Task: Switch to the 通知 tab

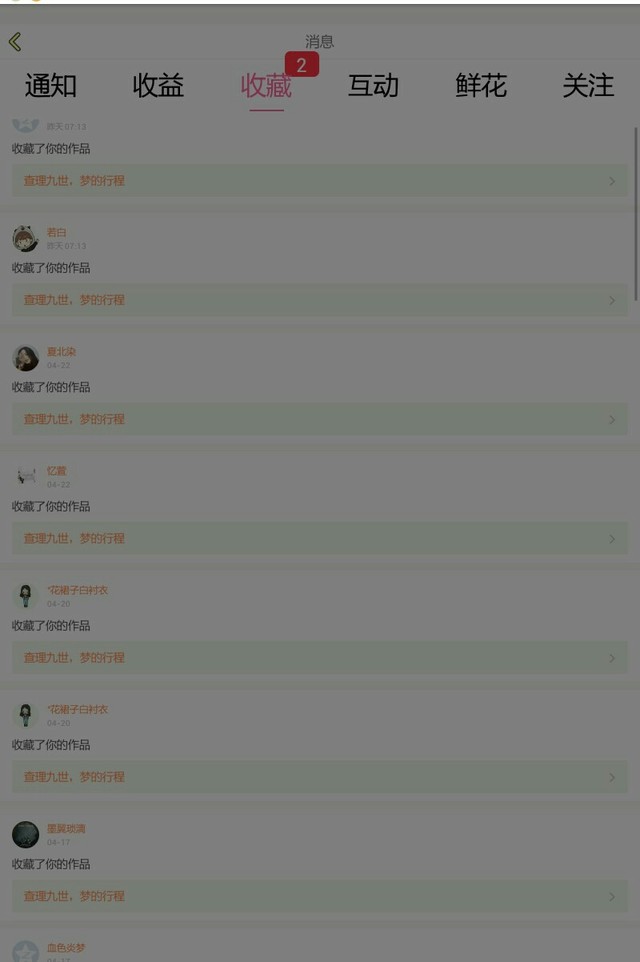Action: [50, 85]
